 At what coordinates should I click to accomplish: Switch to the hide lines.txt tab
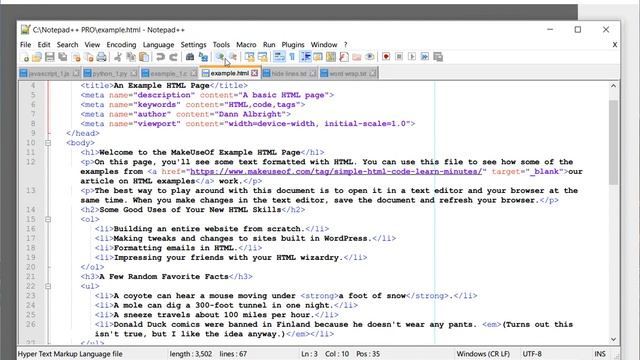(289, 73)
